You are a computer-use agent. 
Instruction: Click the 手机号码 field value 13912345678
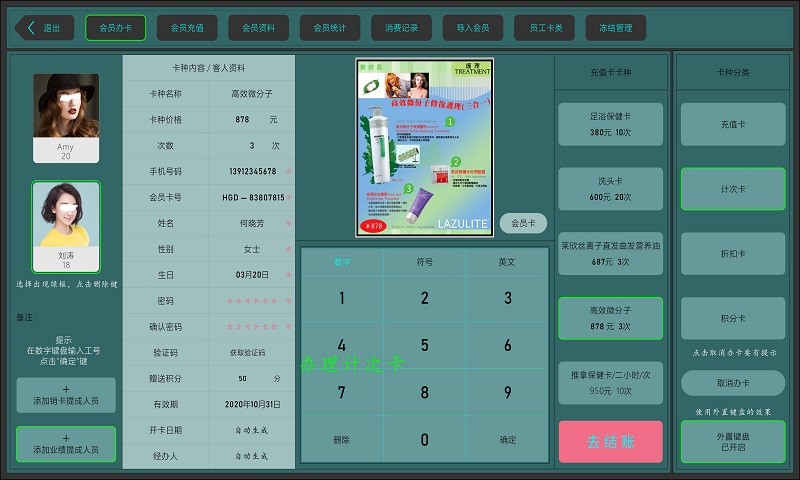click(252, 171)
